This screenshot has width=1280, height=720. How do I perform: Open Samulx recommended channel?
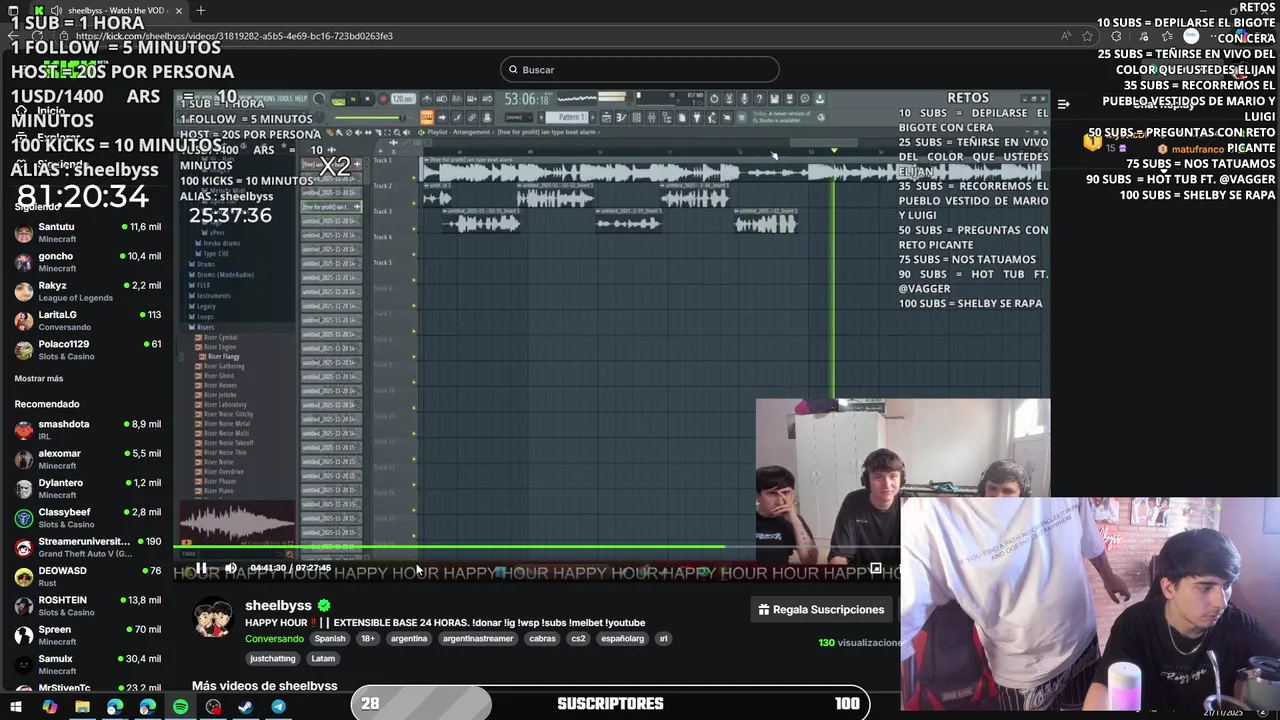point(88,665)
